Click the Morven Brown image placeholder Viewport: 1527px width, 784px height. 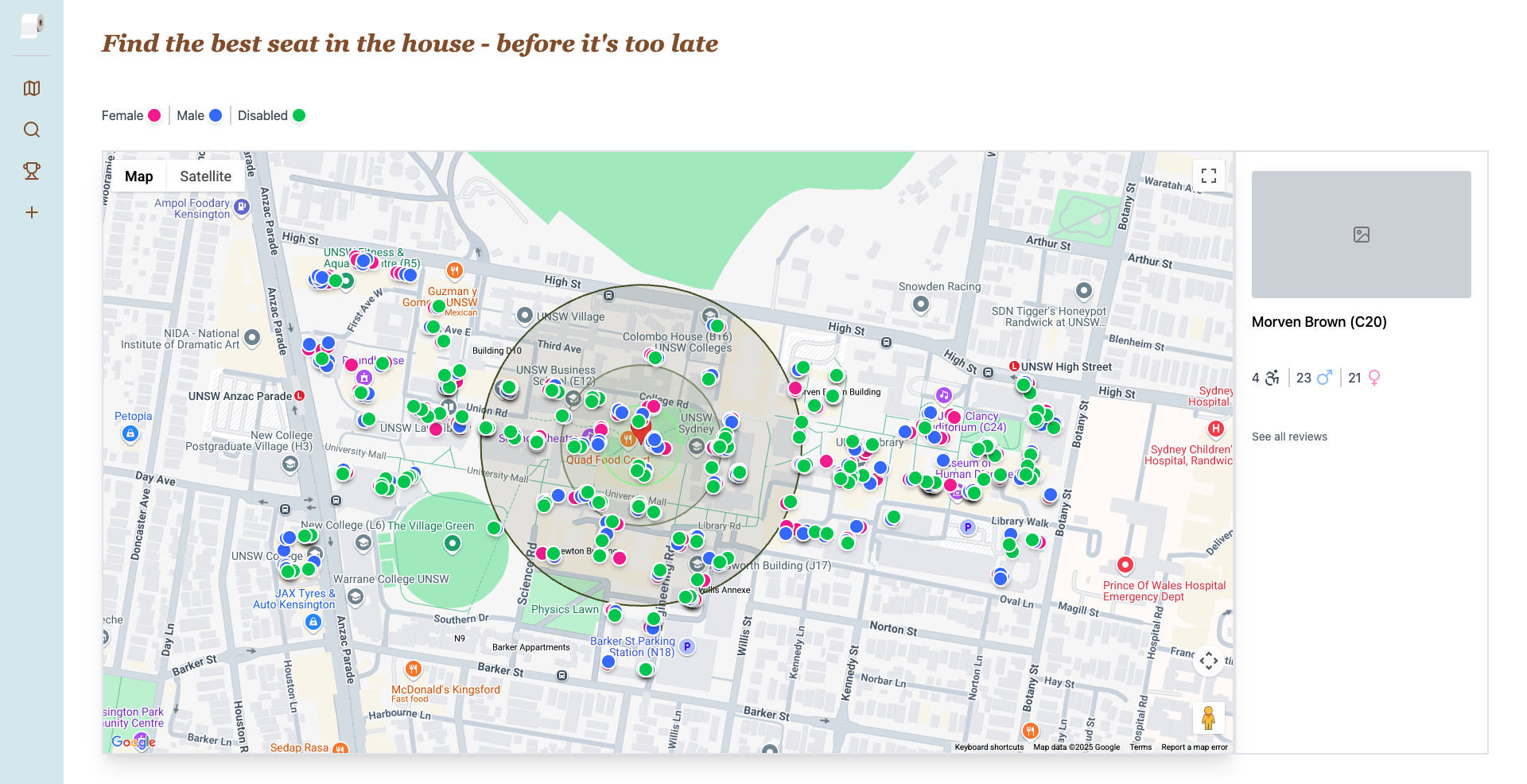[1362, 235]
